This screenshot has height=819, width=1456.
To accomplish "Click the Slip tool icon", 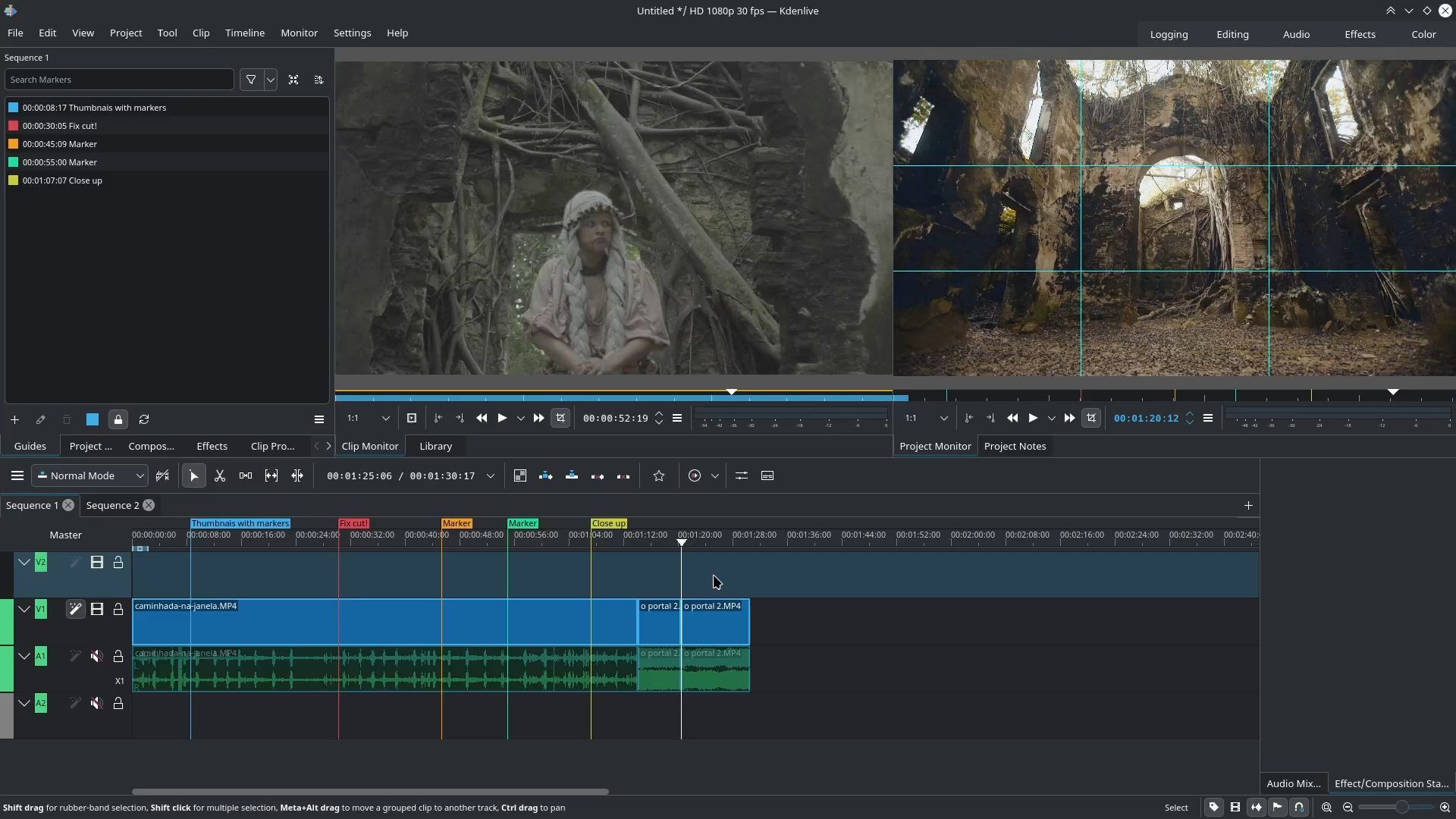I will pos(271,476).
